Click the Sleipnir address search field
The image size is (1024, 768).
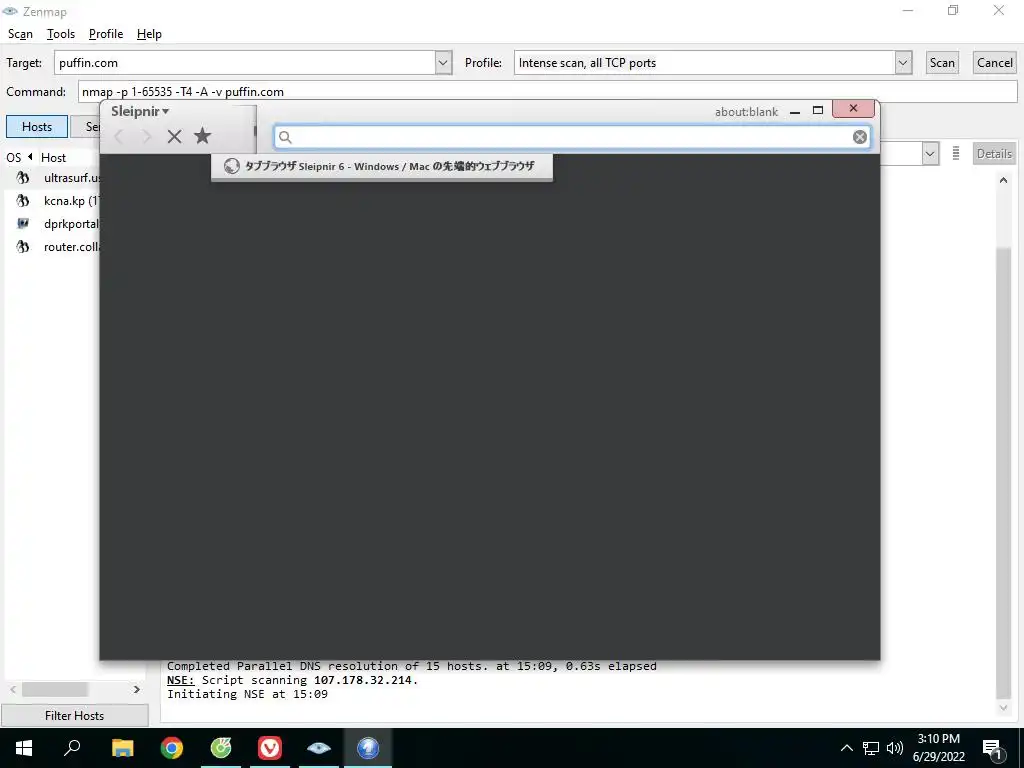point(572,136)
